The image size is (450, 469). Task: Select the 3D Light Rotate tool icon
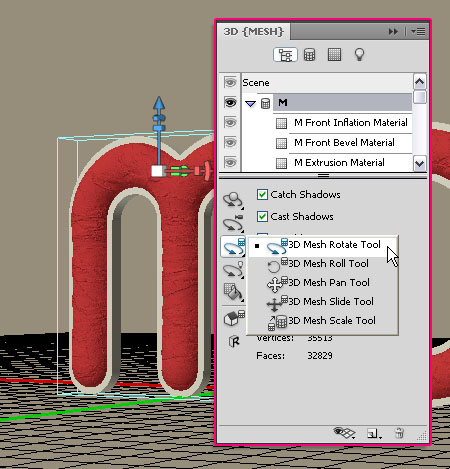coord(233,269)
